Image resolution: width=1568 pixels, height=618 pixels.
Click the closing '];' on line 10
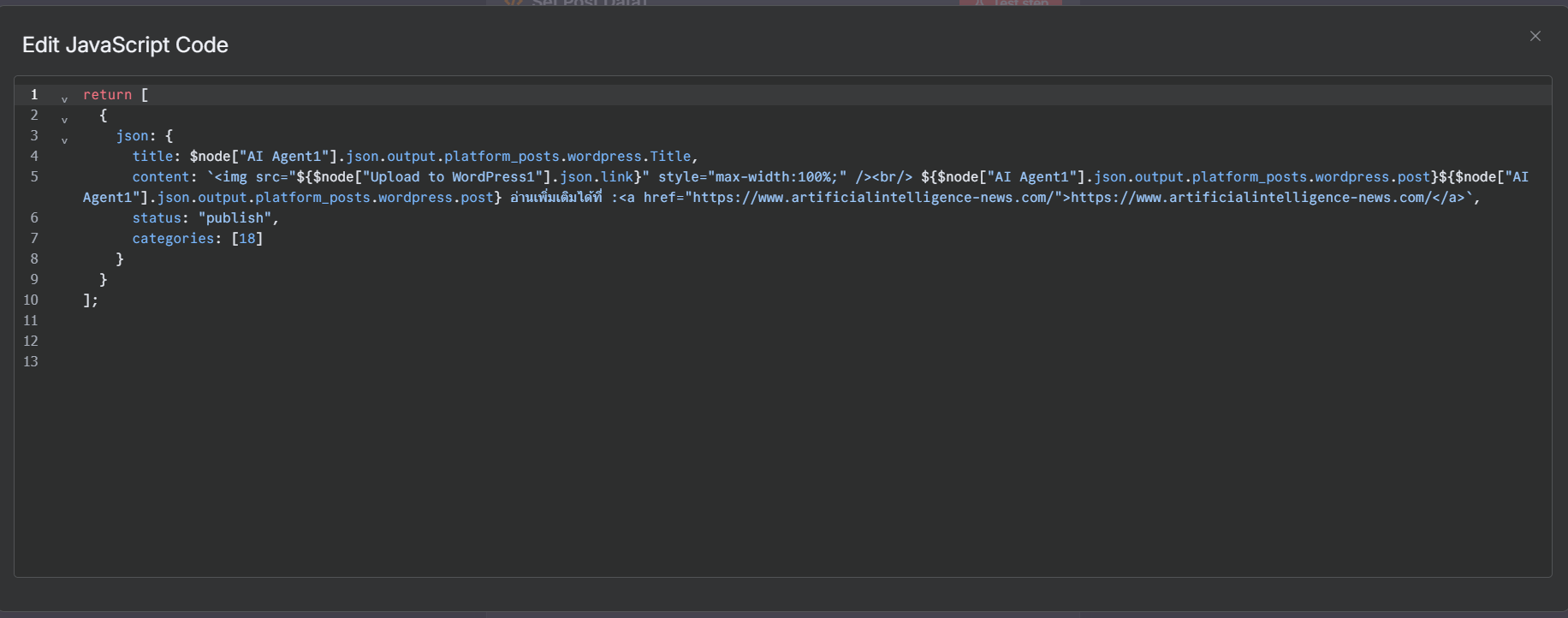pyautogui.click(x=91, y=300)
